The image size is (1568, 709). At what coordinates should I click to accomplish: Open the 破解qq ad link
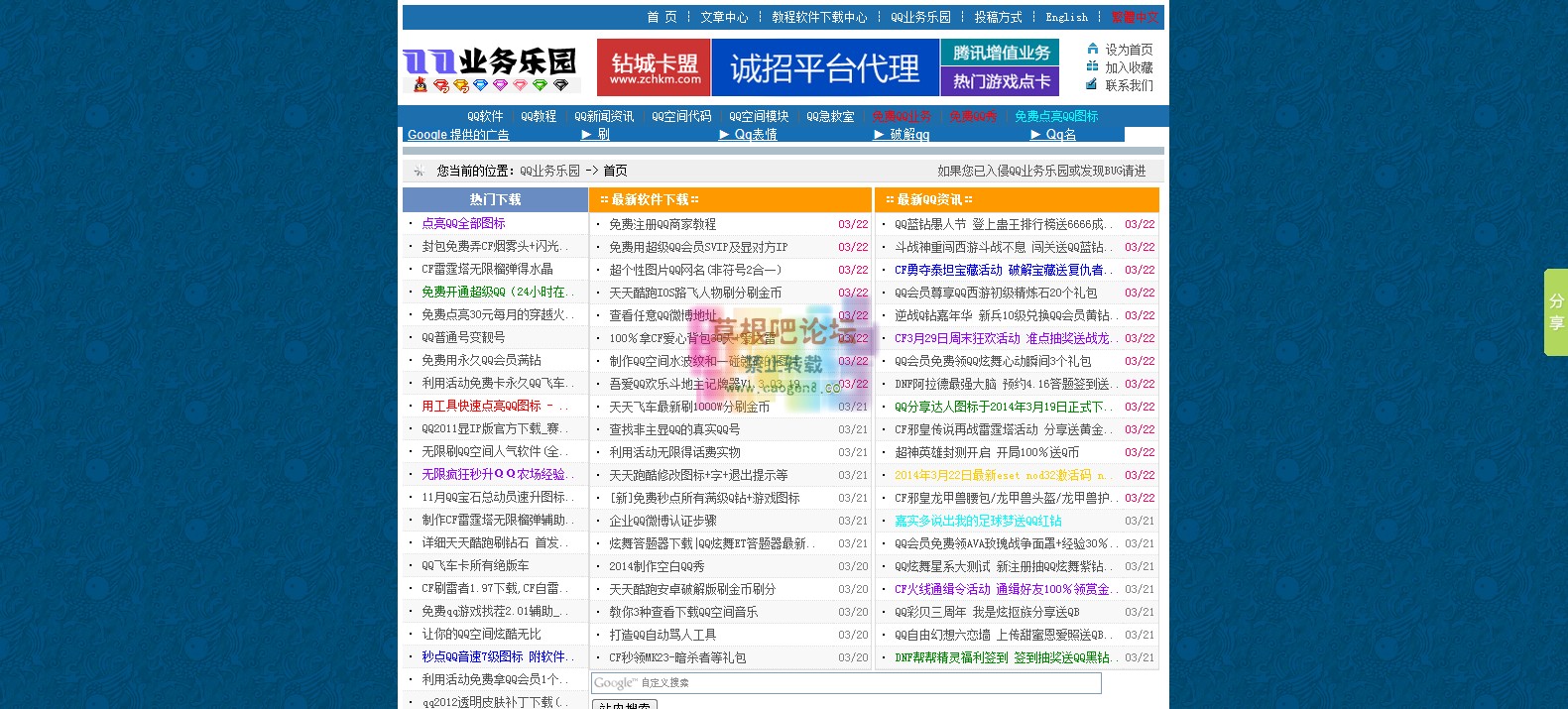[x=902, y=134]
